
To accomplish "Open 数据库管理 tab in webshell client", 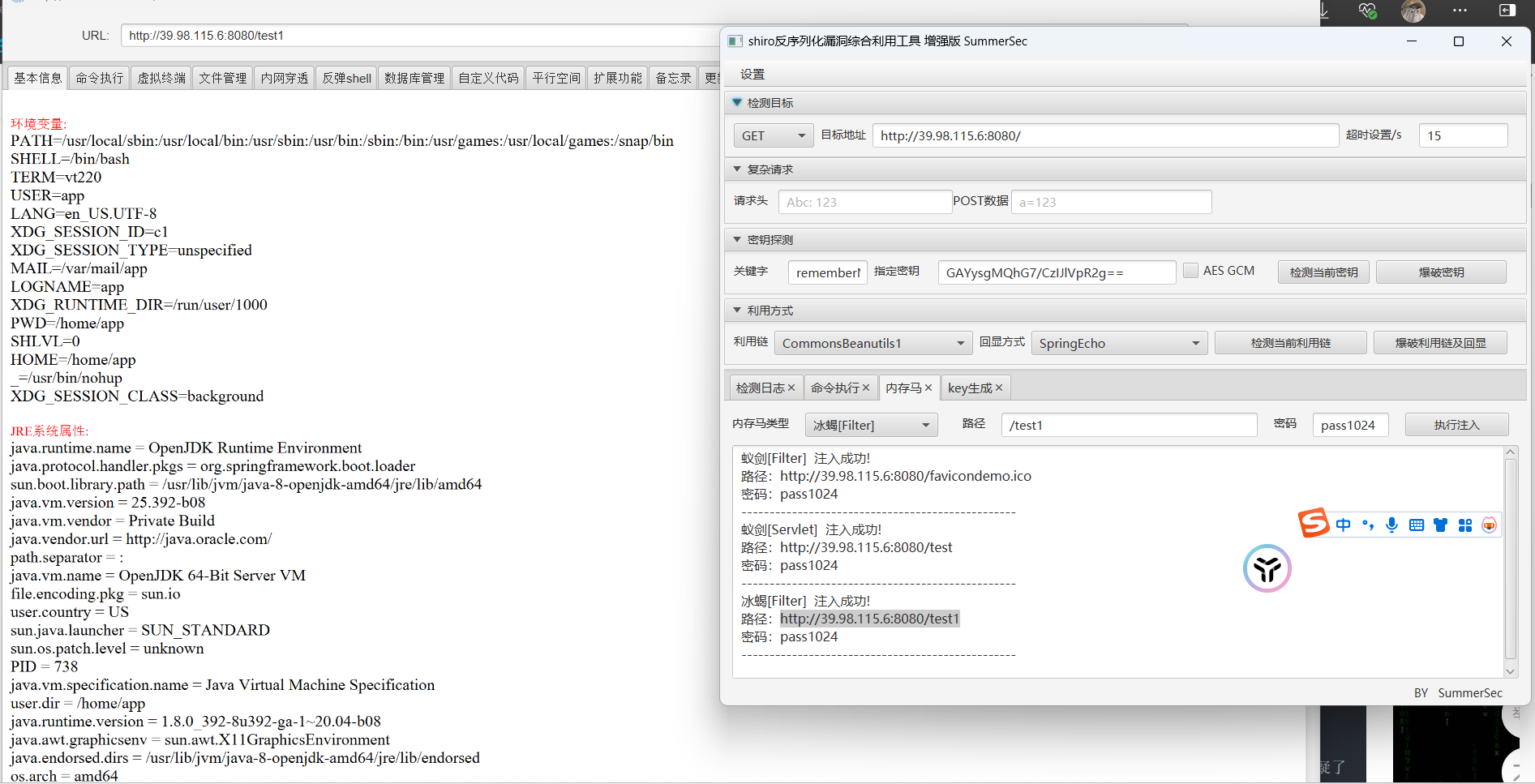I will click(x=414, y=78).
